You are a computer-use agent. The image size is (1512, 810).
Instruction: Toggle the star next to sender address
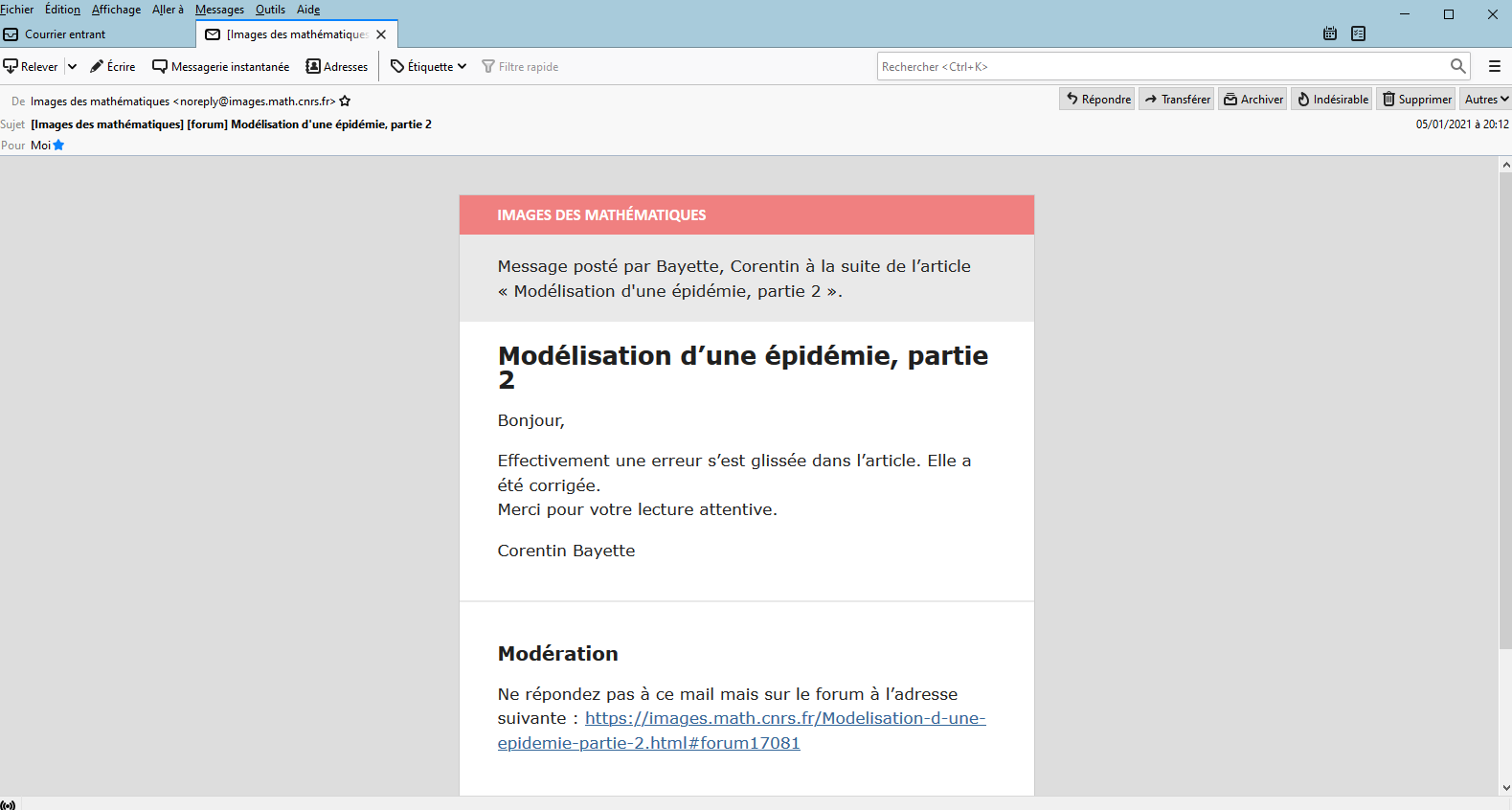346,101
